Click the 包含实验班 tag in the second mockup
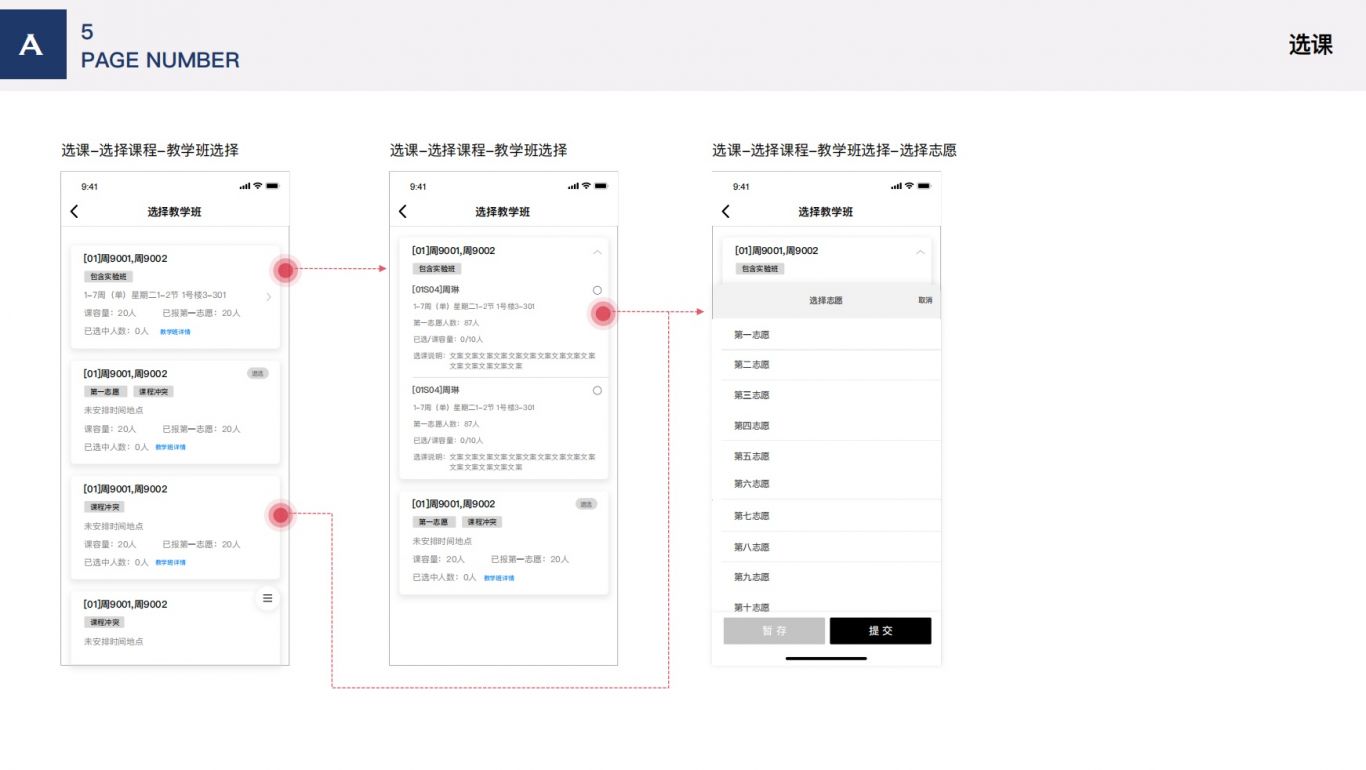 tap(437, 269)
